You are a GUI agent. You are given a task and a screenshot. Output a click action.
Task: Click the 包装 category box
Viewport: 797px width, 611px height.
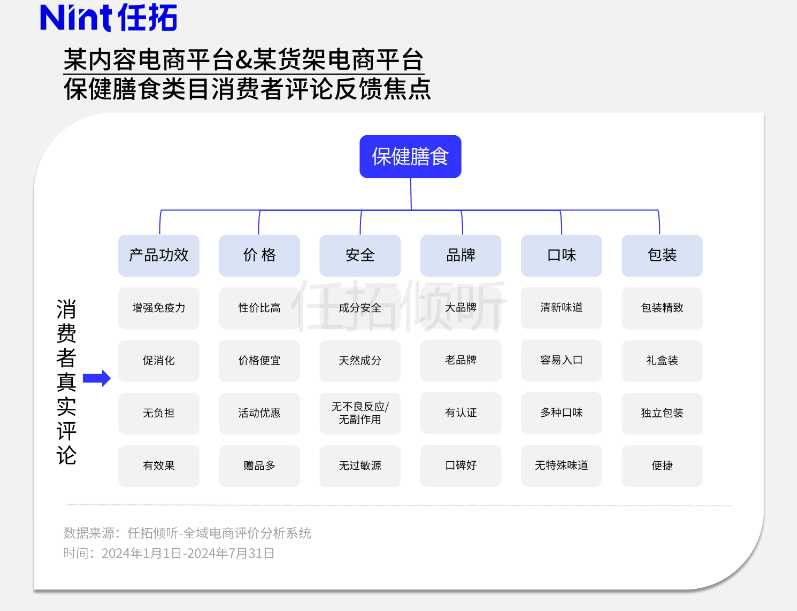pyautogui.click(x=662, y=255)
